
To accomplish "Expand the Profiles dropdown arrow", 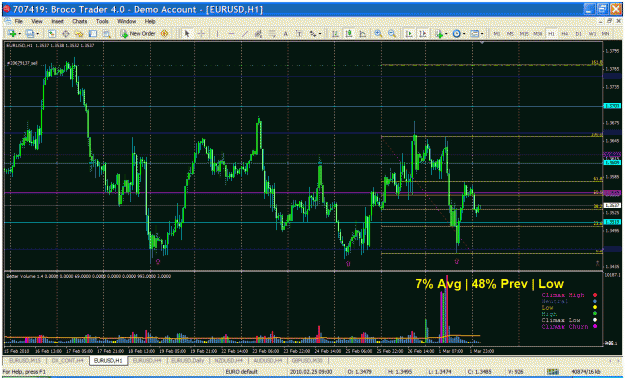I will (x=37, y=34).
